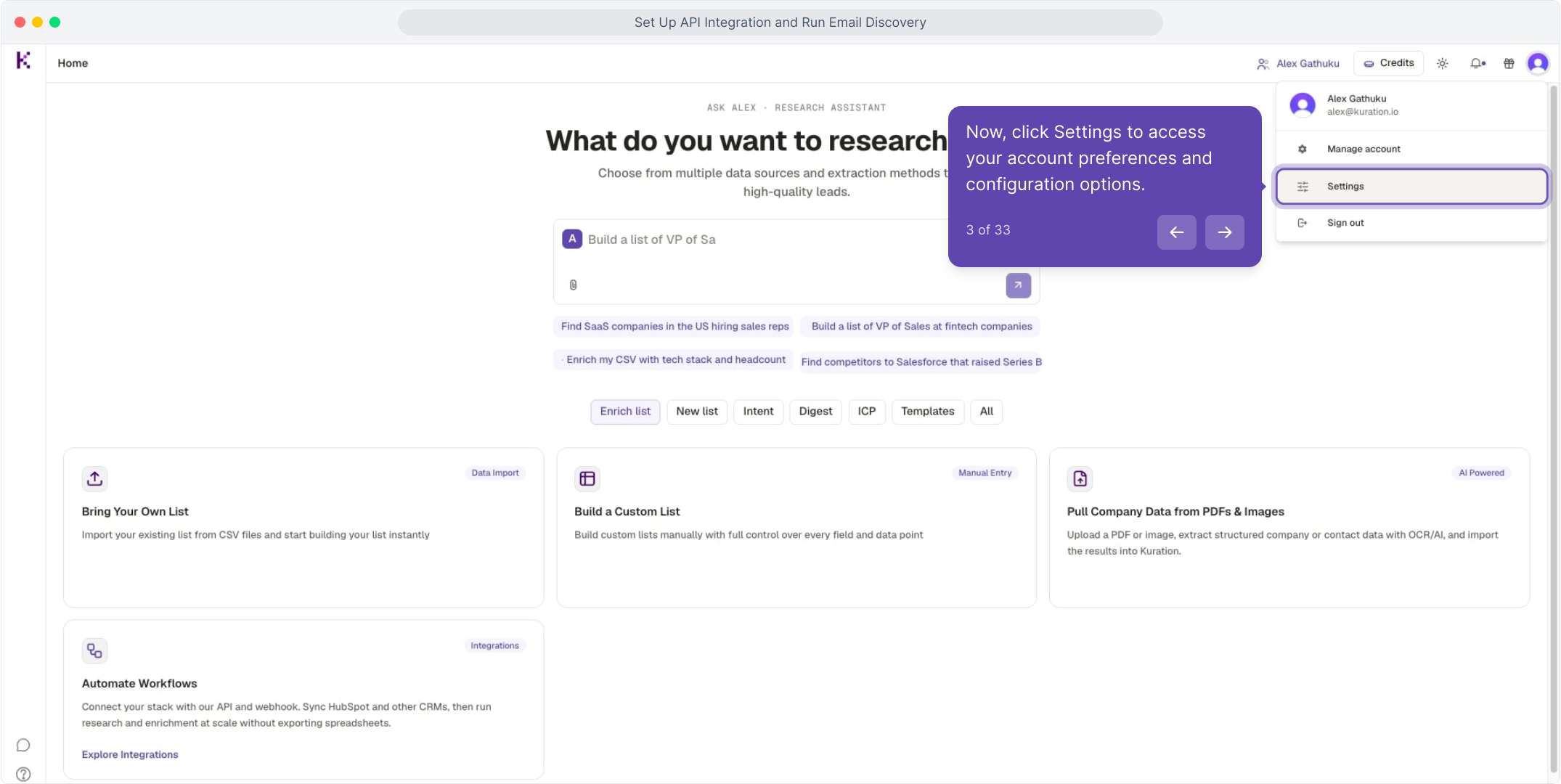This screenshot has width=1561, height=784.
Task: Click the AI Powered tag
Action: pyautogui.click(x=1481, y=473)
